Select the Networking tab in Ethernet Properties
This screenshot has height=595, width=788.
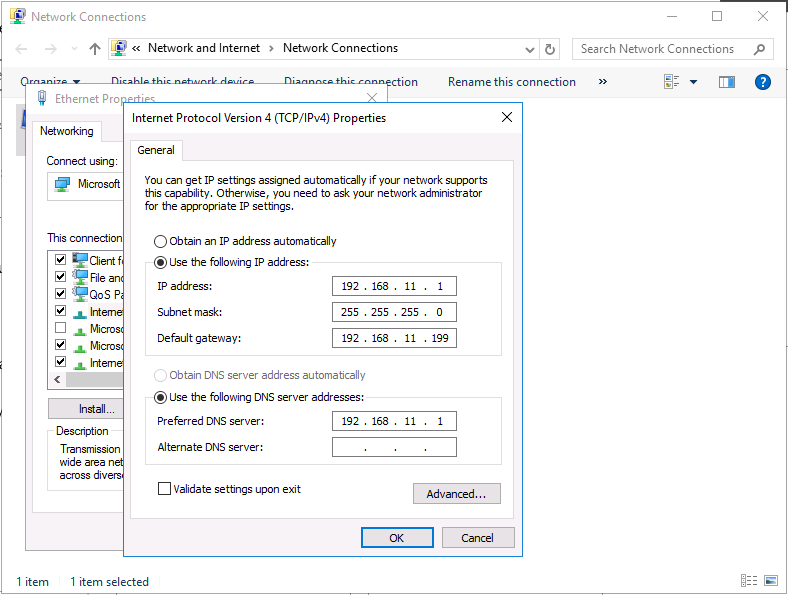[x=67, y=131]
